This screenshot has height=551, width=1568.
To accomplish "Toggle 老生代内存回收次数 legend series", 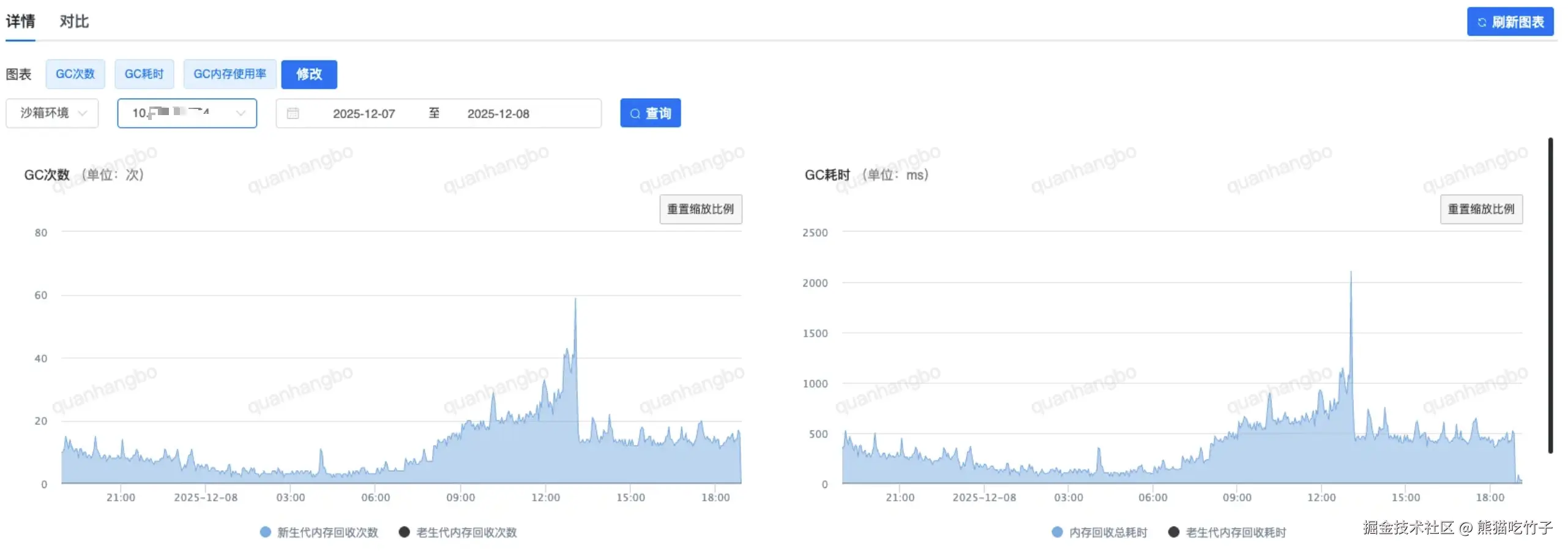I will tap(458, 533).
